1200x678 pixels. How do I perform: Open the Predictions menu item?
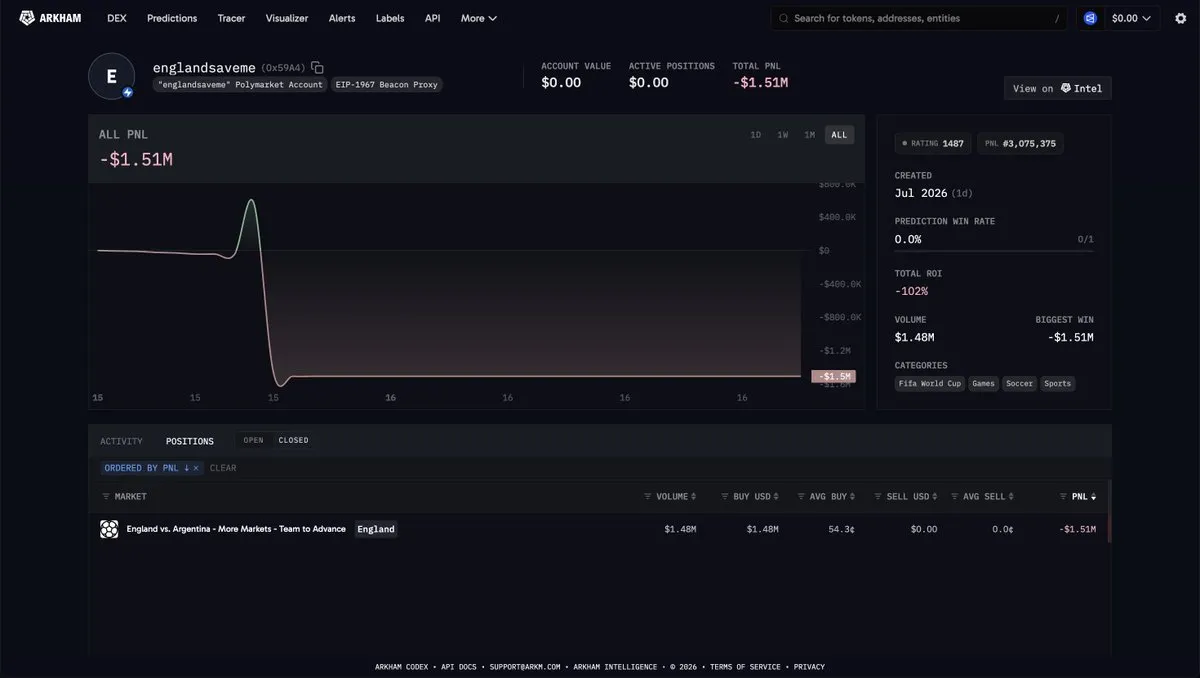click(172, 18)
